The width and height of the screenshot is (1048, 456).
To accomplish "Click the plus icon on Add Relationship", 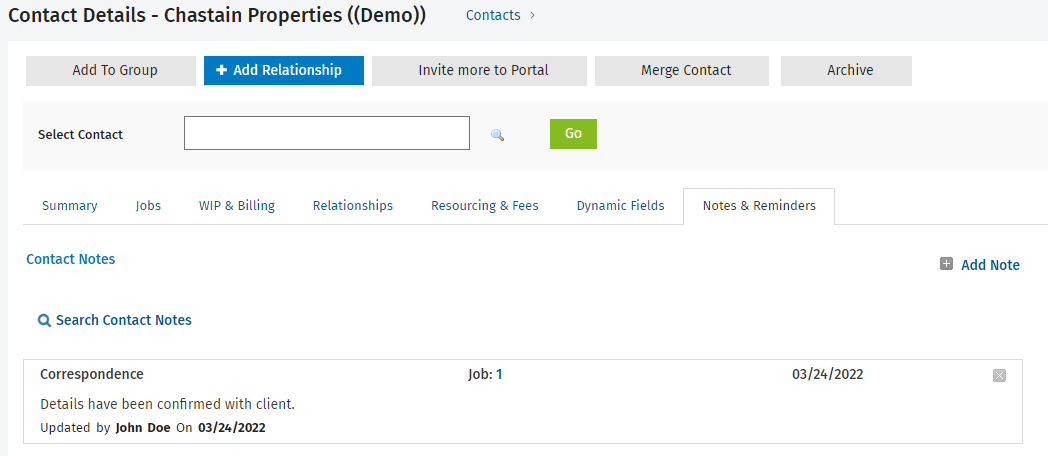I will point(222,70).
